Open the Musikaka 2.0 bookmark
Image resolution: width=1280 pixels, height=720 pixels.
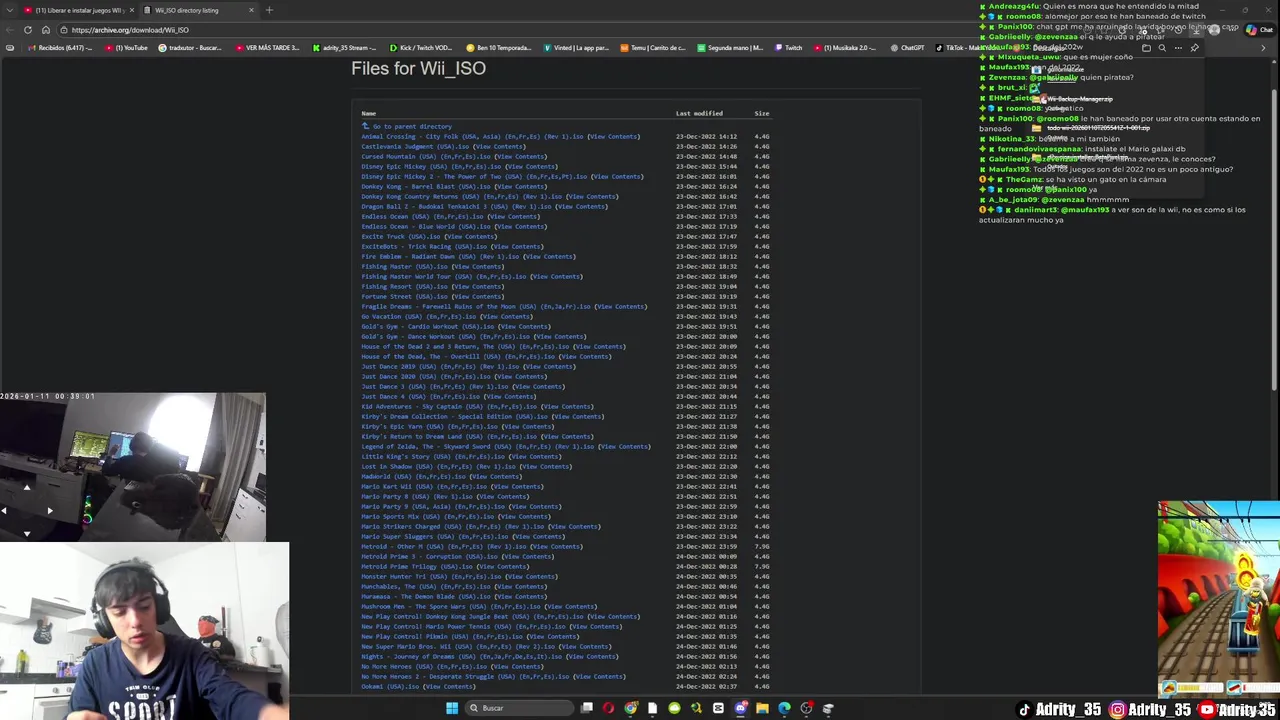[x=845, y=48]
